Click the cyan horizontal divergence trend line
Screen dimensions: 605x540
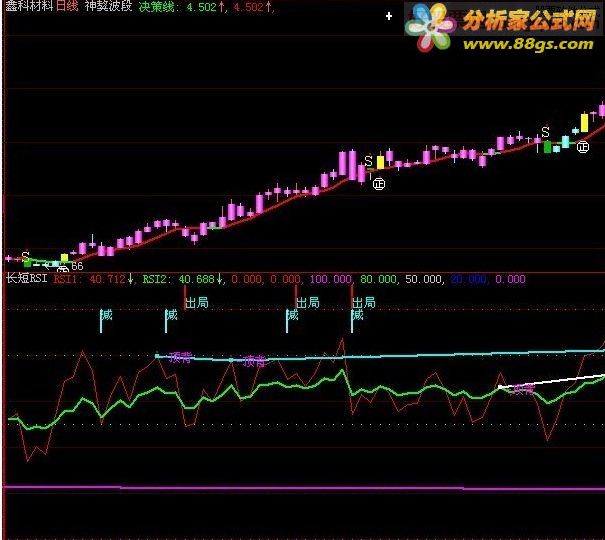380,356
